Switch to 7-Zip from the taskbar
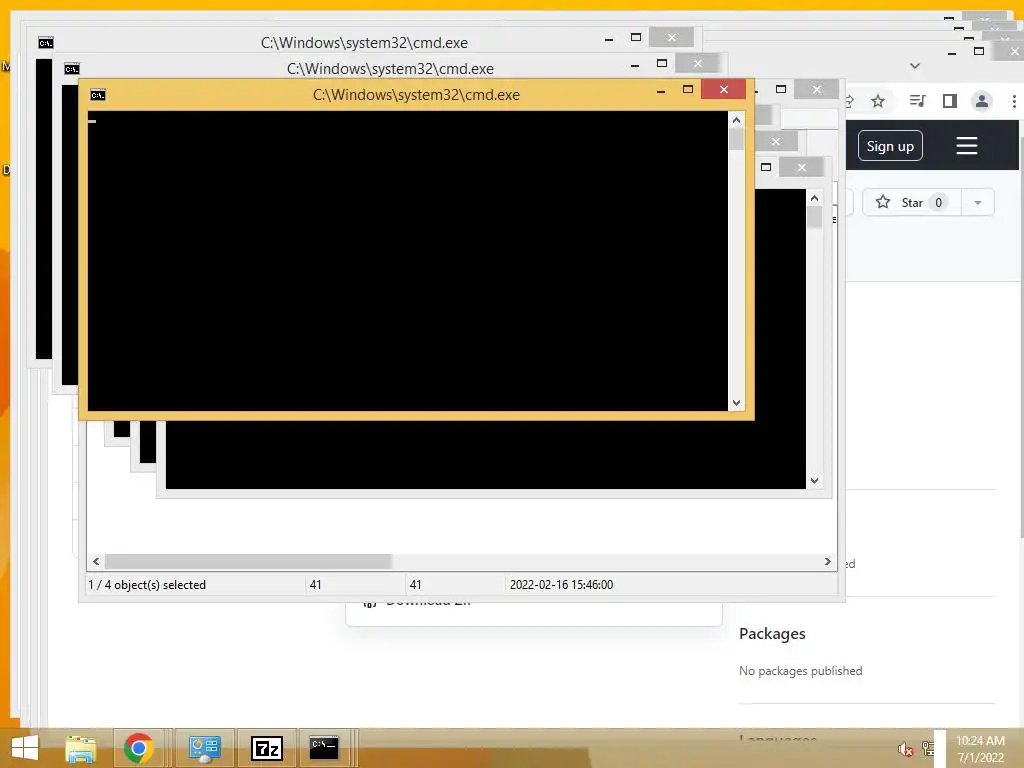The width and height of the screenshot is (1024, 768). pos(266,748)
